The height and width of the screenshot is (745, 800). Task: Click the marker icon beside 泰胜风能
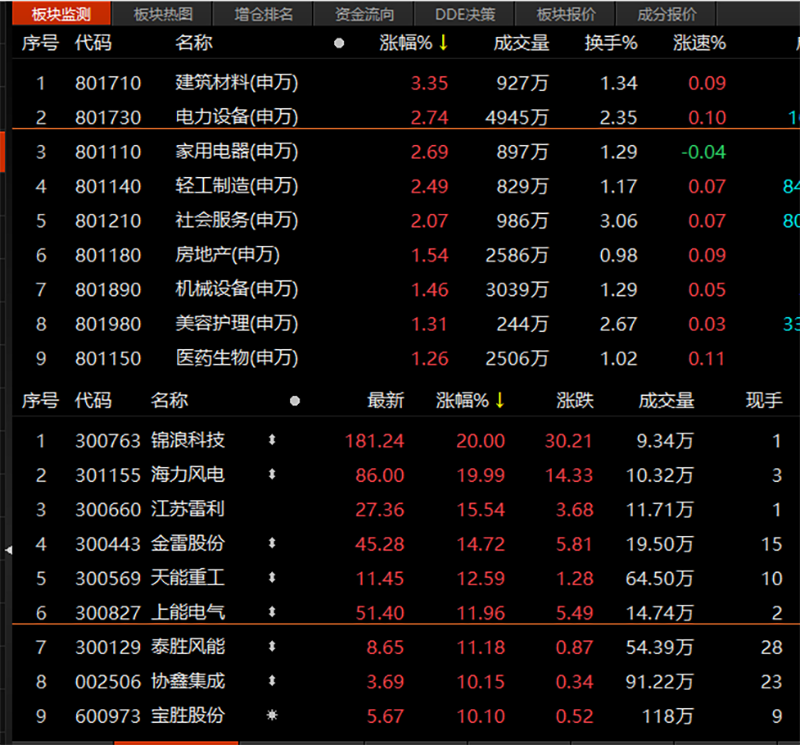(272, 647)
